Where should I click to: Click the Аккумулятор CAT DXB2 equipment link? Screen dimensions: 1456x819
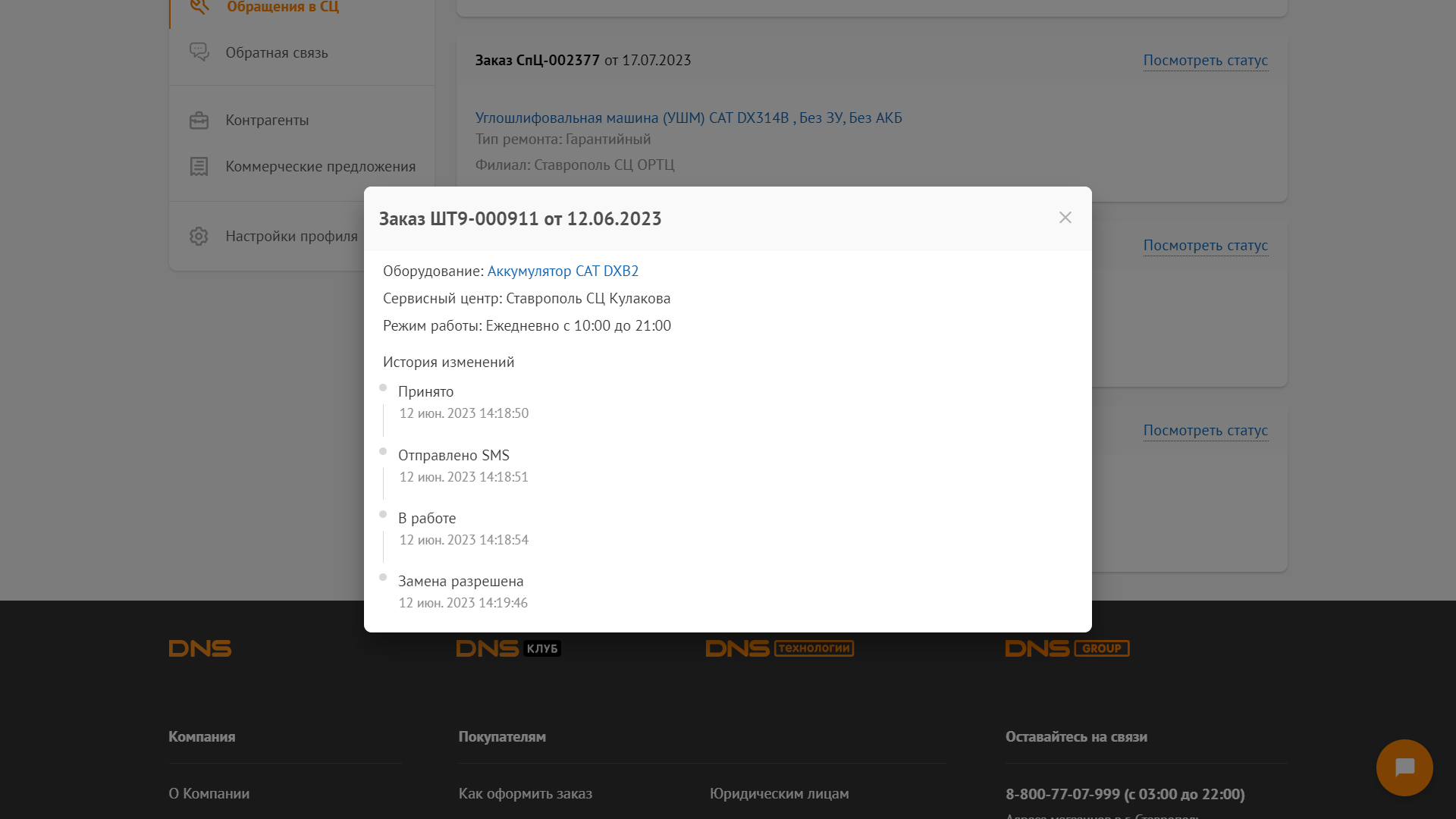click(563, 271)
